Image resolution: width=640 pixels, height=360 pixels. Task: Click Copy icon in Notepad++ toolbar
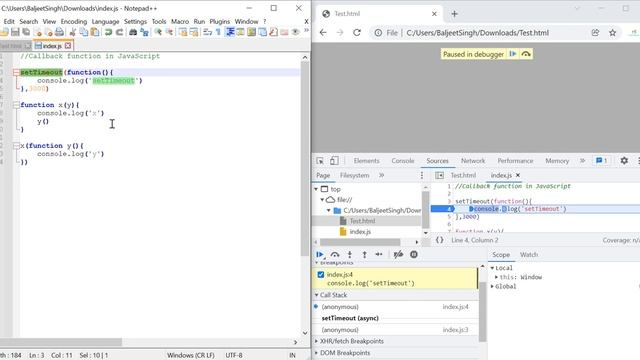(x=84, y=32)
